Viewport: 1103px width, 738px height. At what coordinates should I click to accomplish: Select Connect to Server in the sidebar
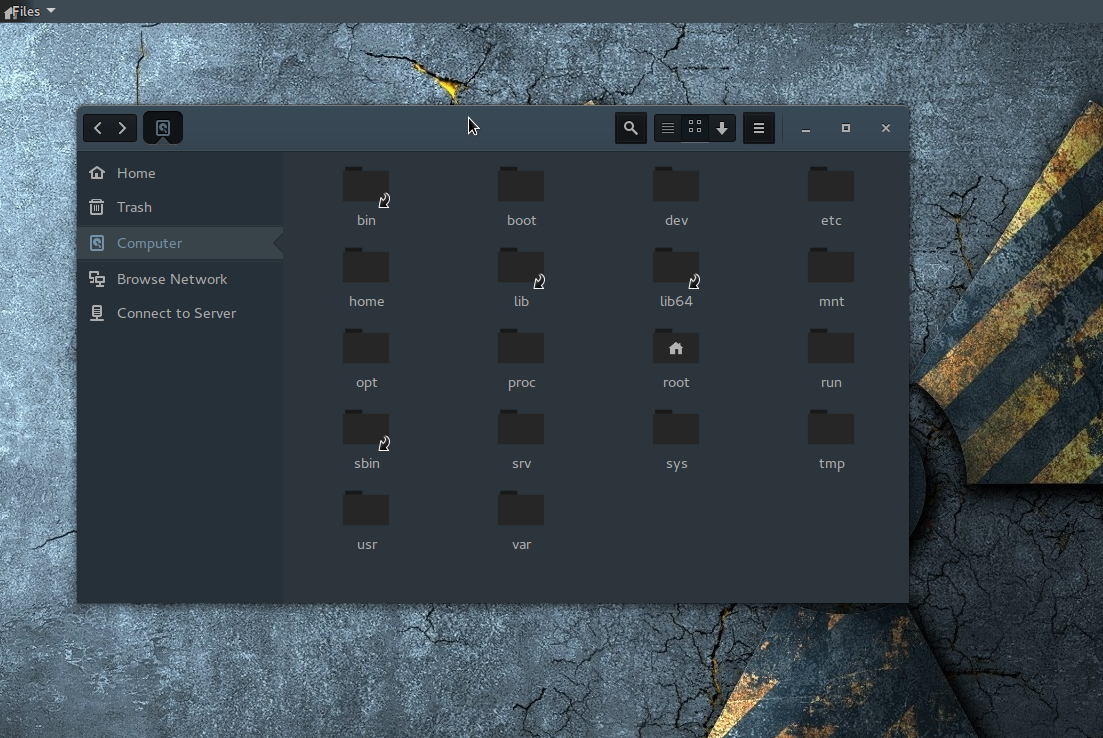(180, 314)
